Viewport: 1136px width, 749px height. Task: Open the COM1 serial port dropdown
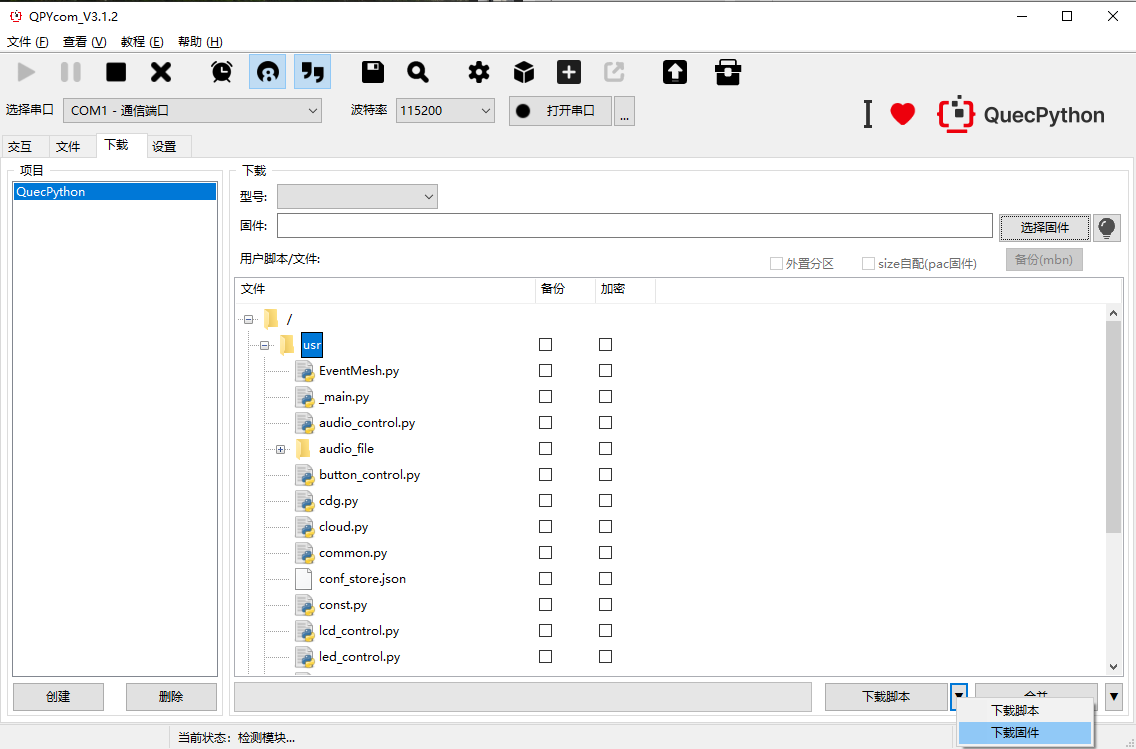(192, 111)
